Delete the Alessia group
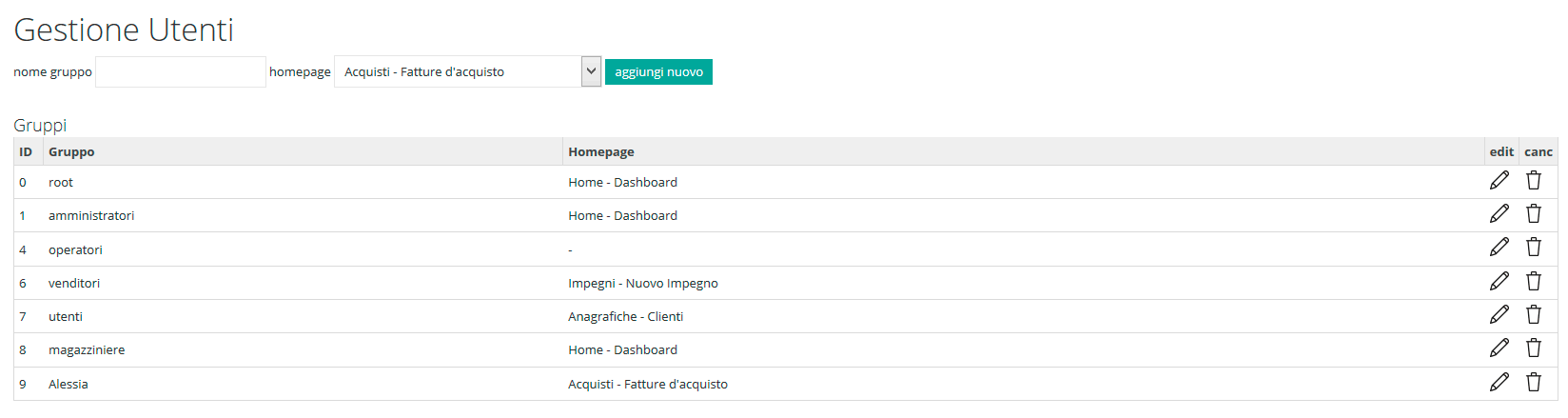 1534,382
